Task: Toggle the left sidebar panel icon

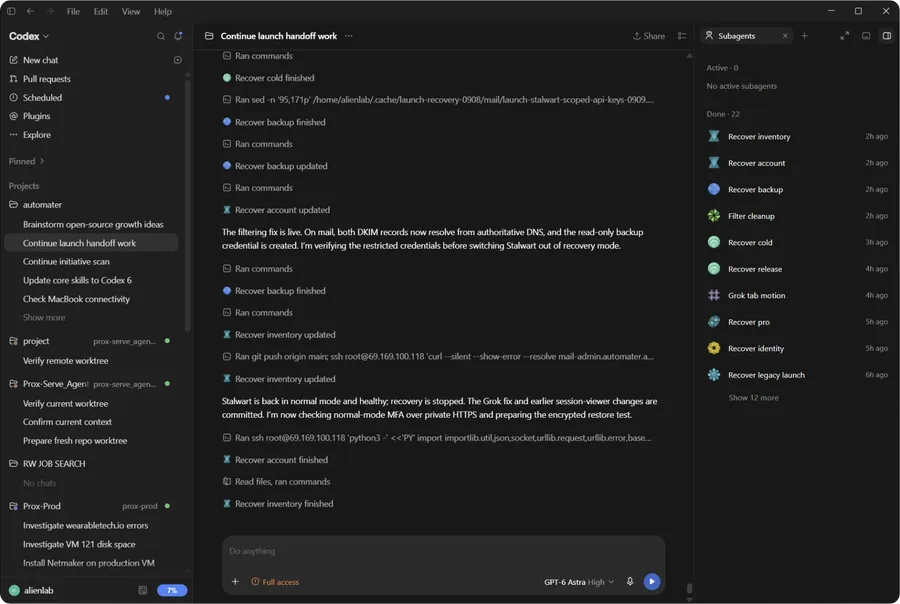Action: (x=11, y=11)
